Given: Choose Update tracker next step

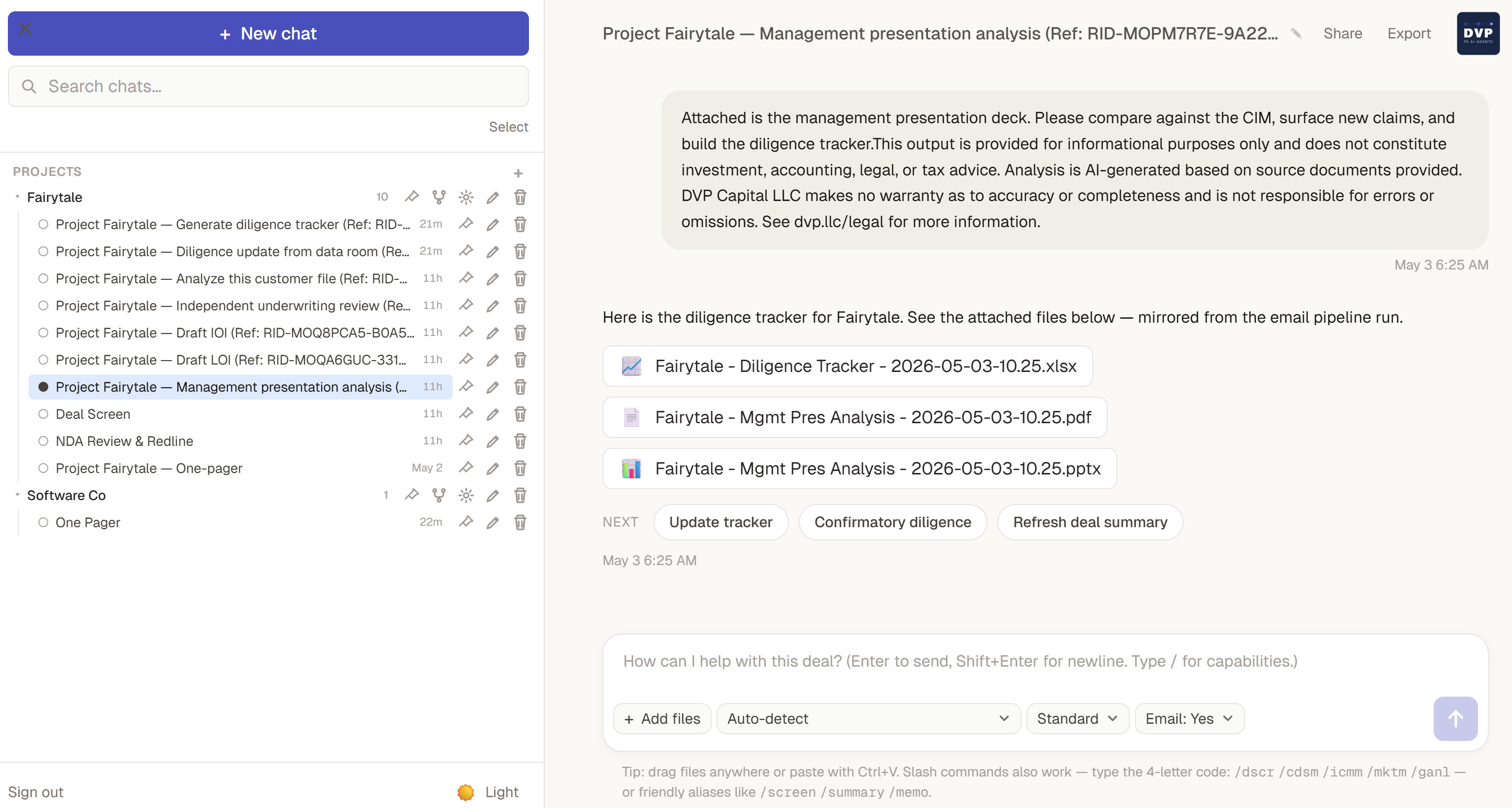Looking at the screenshot, I should point(720,522).
